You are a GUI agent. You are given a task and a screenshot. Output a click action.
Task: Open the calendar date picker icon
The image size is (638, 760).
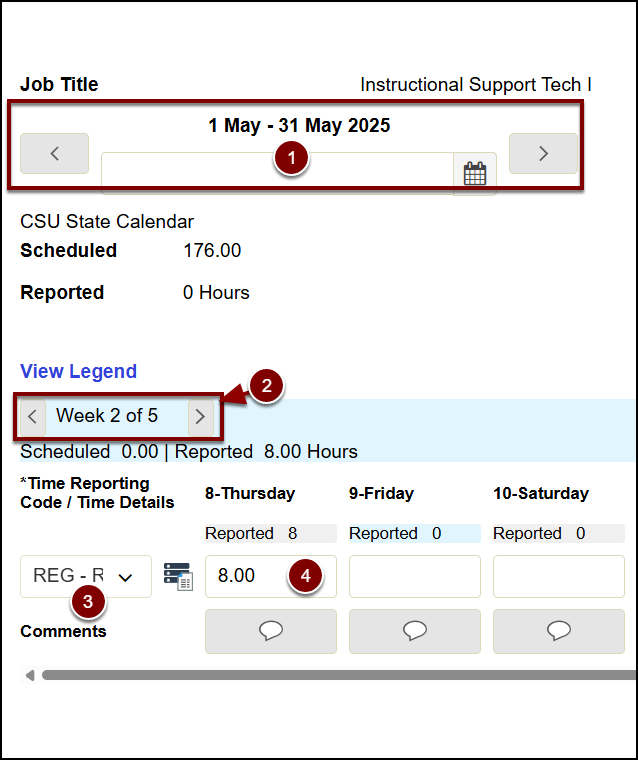click(475, 174)
